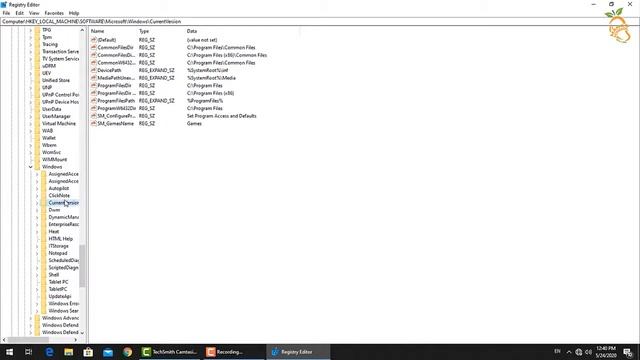Open the Edit menu
The width and height of the screenshot is (640, 360).
click(x=19, y=13)
